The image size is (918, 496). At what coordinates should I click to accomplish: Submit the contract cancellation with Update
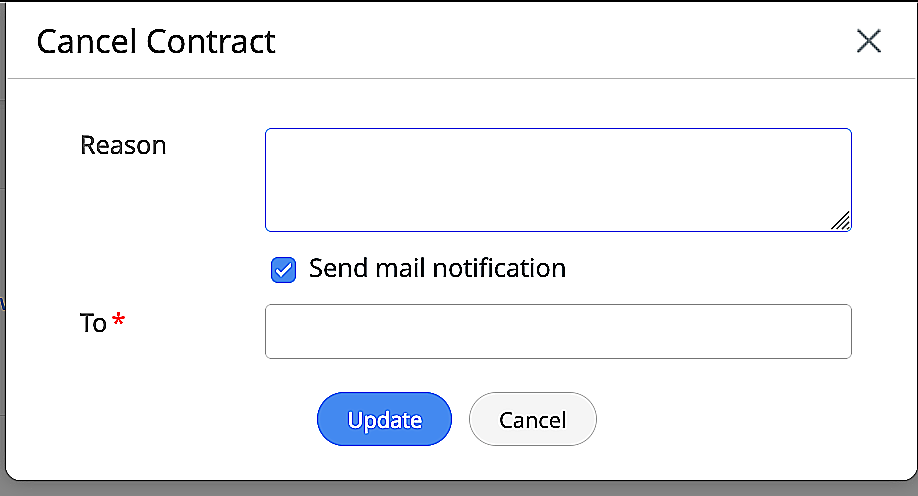coord(384,419)
